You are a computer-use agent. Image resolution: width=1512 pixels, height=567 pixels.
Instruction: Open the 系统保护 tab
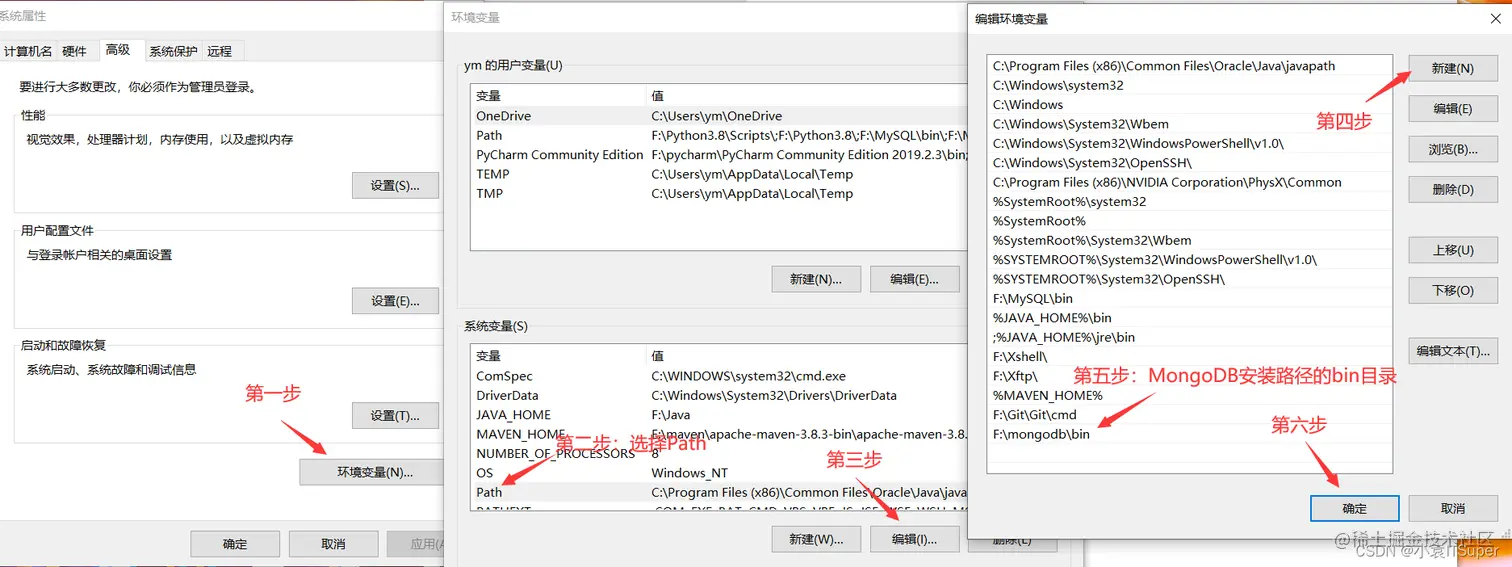tap(173, 51)
